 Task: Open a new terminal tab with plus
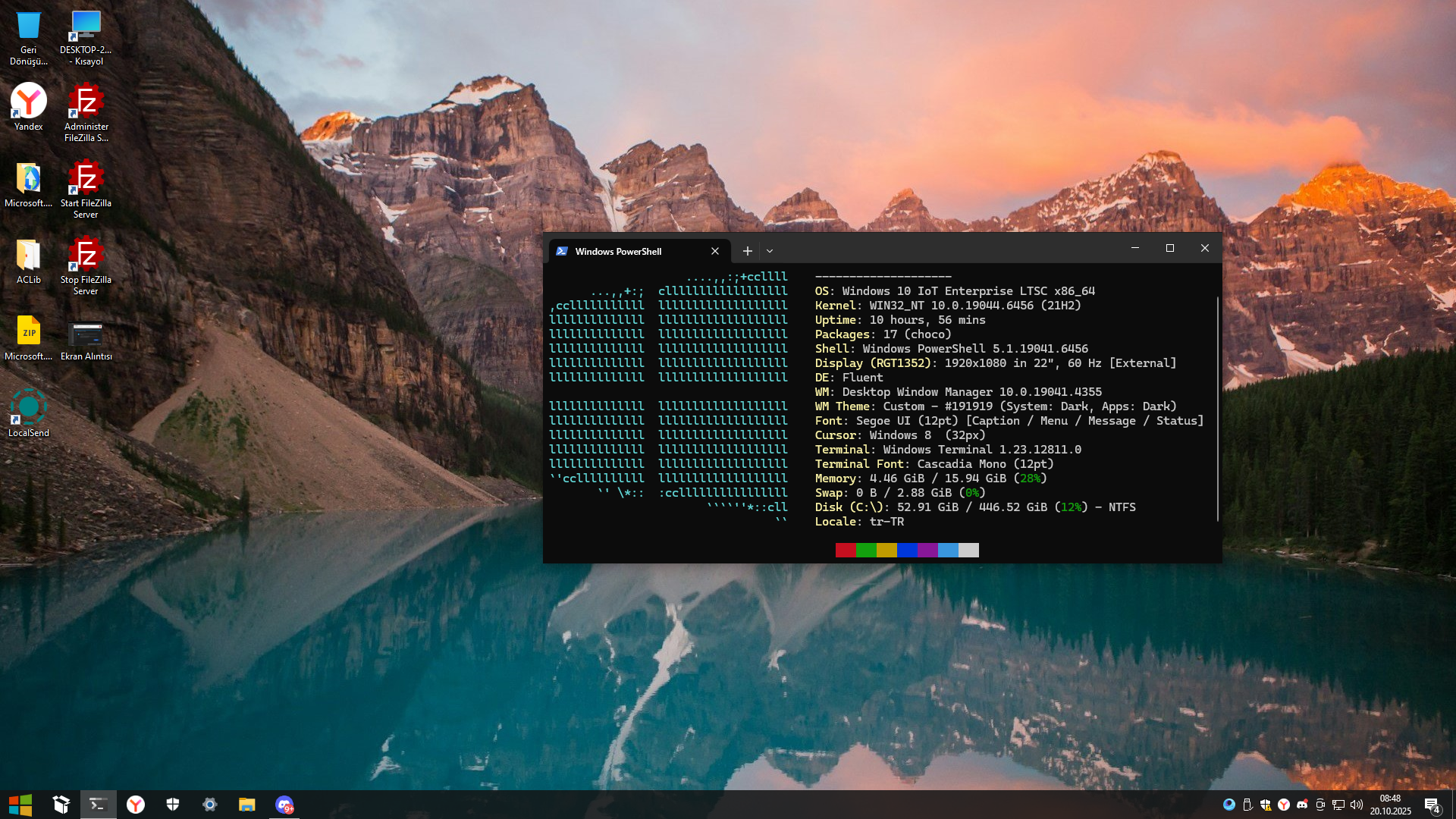[x=748, y=251]
